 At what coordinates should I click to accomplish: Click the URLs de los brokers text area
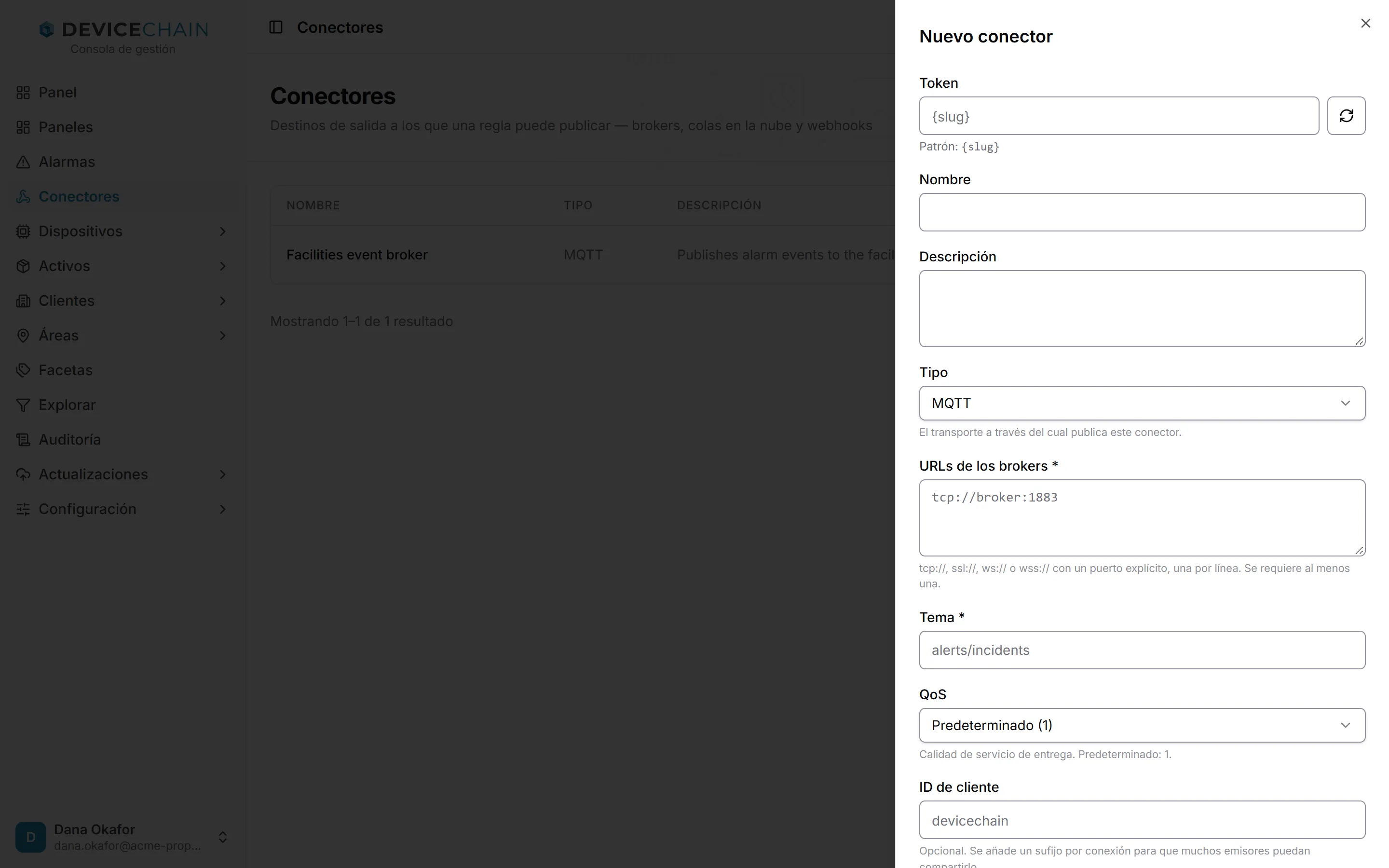[1142, 518]
